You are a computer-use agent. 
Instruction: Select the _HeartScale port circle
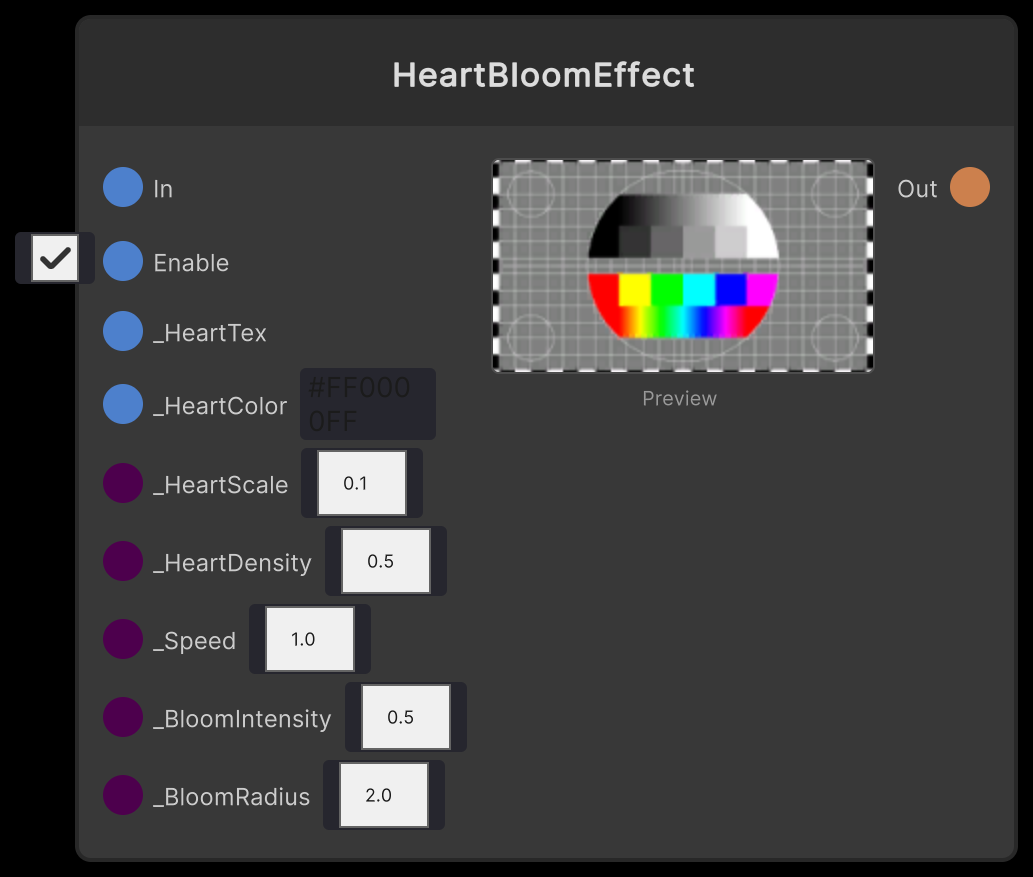coord(122,483)
